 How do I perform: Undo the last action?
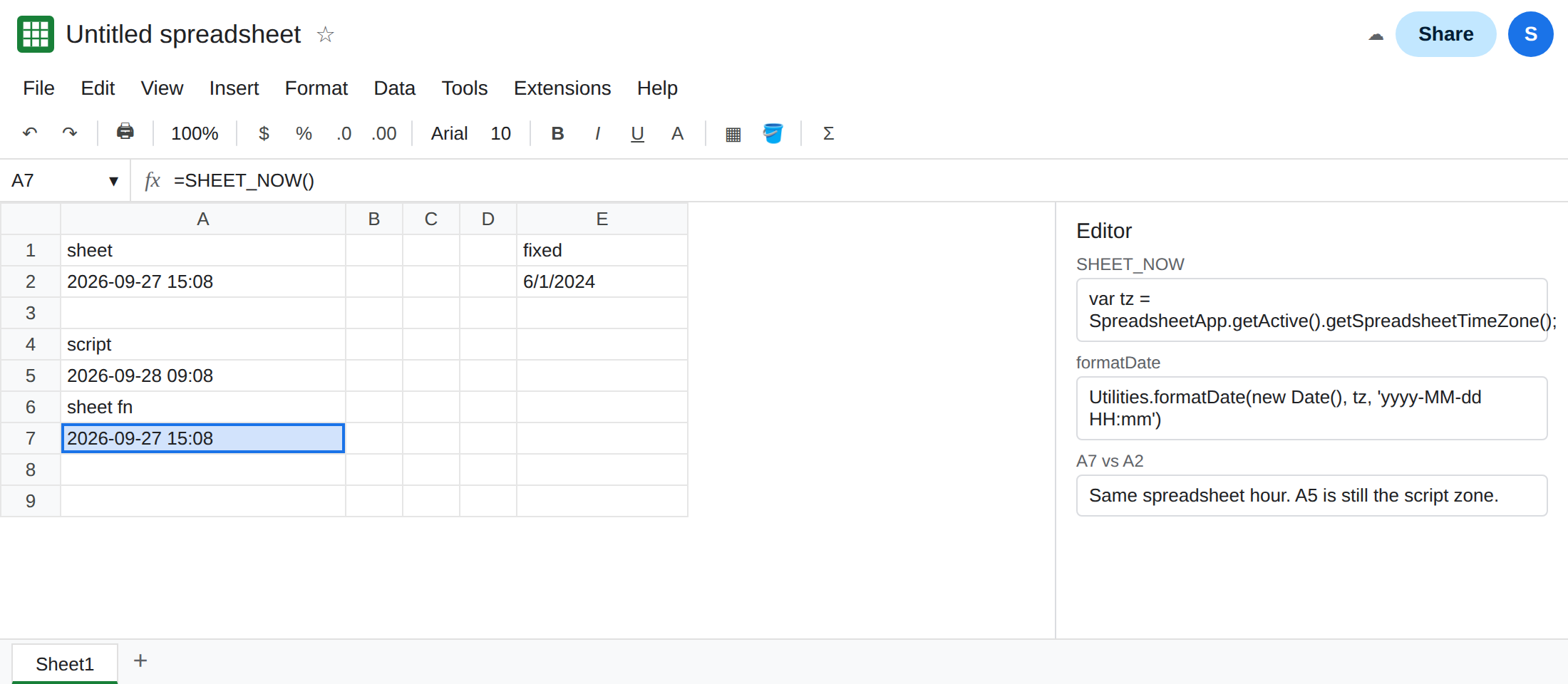click(30, 133)
